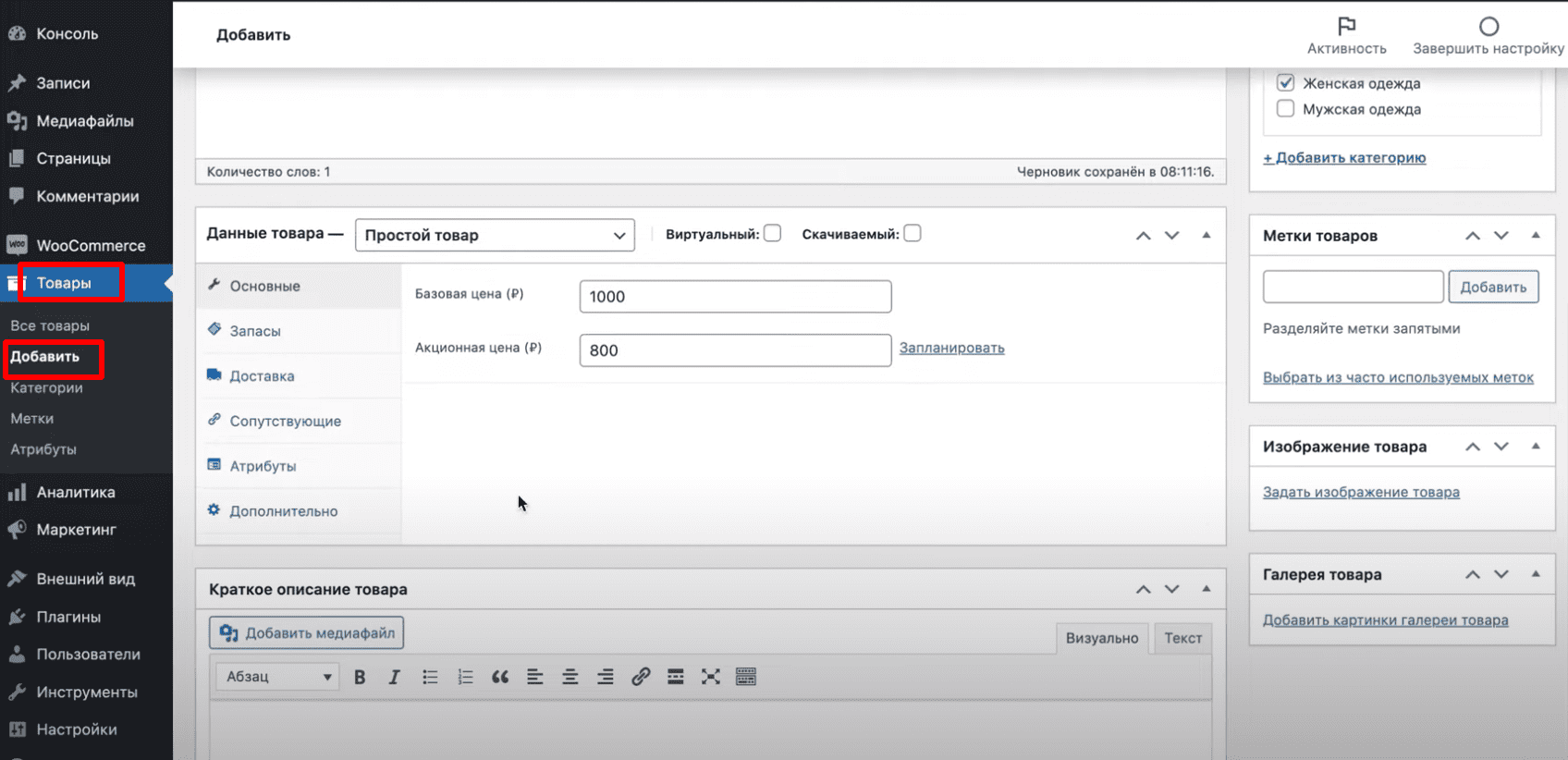Enable the Скачиваемый checkbox
The image size is (1568, 760).
[x=913, y=233]
